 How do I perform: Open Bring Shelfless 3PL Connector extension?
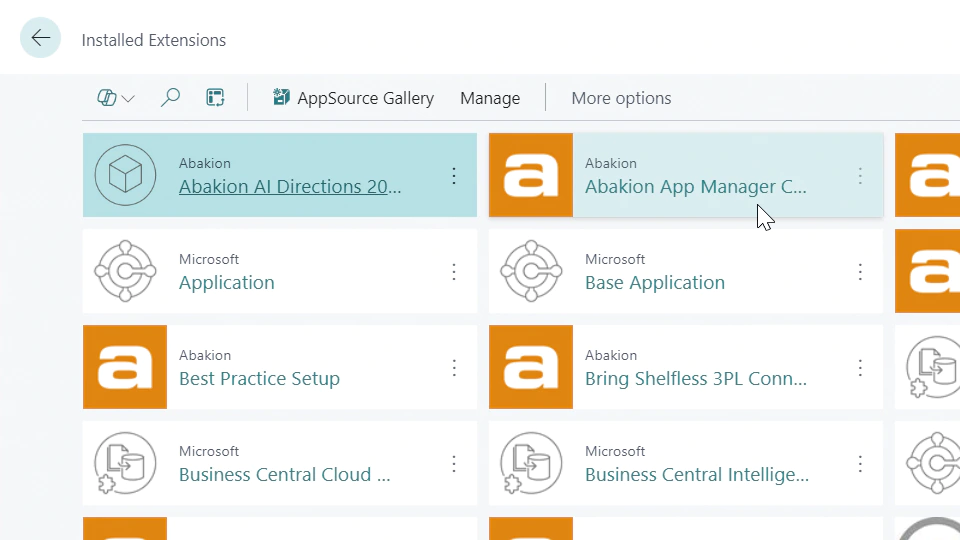(x=696, y=378)
